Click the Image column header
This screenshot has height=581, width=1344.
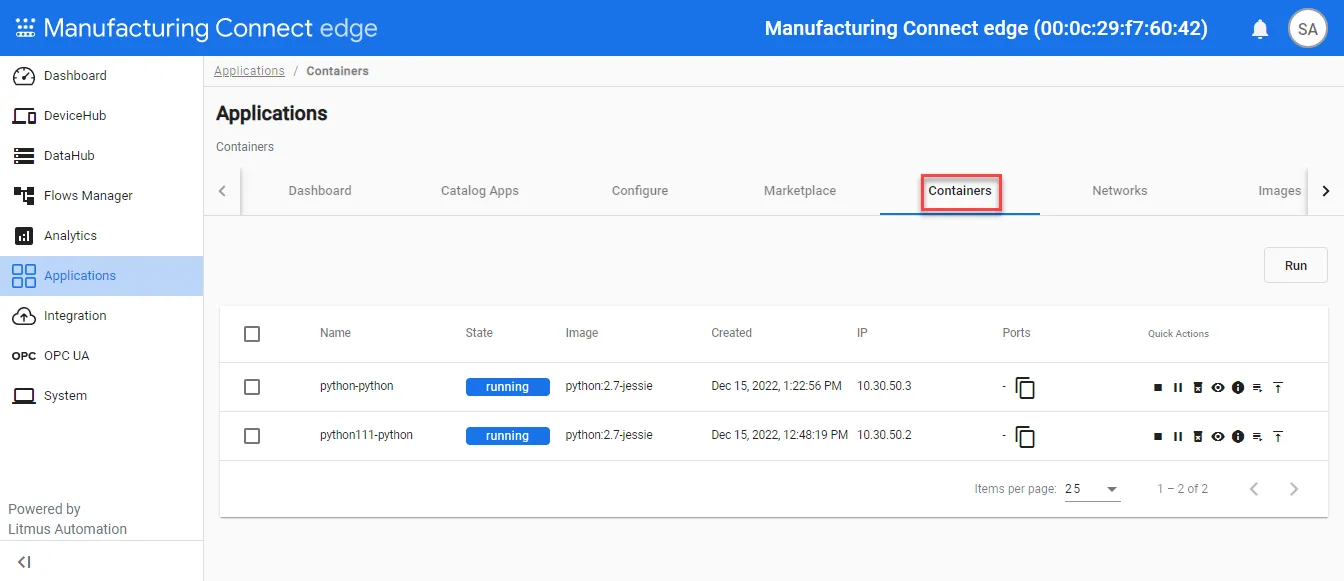click(582, 333)
